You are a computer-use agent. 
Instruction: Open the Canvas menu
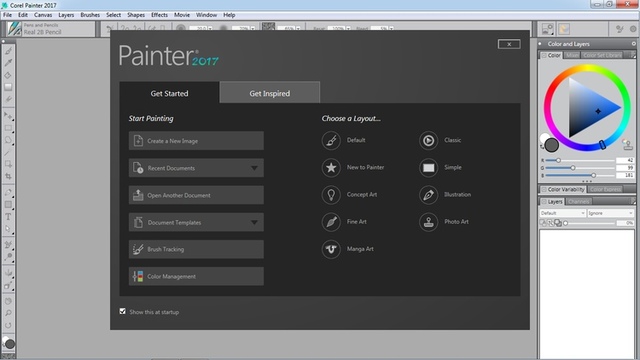[x=43, y=15]
